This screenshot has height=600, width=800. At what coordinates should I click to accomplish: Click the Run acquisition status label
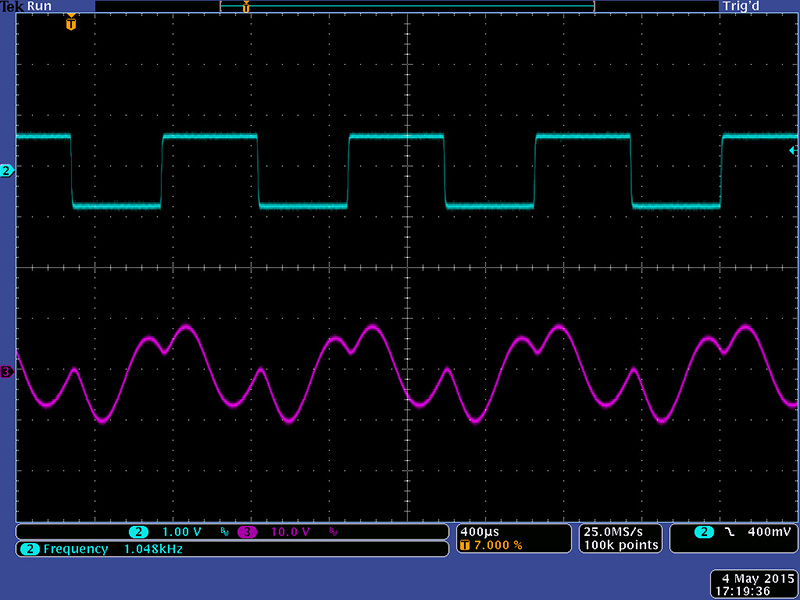click(40, 6)
